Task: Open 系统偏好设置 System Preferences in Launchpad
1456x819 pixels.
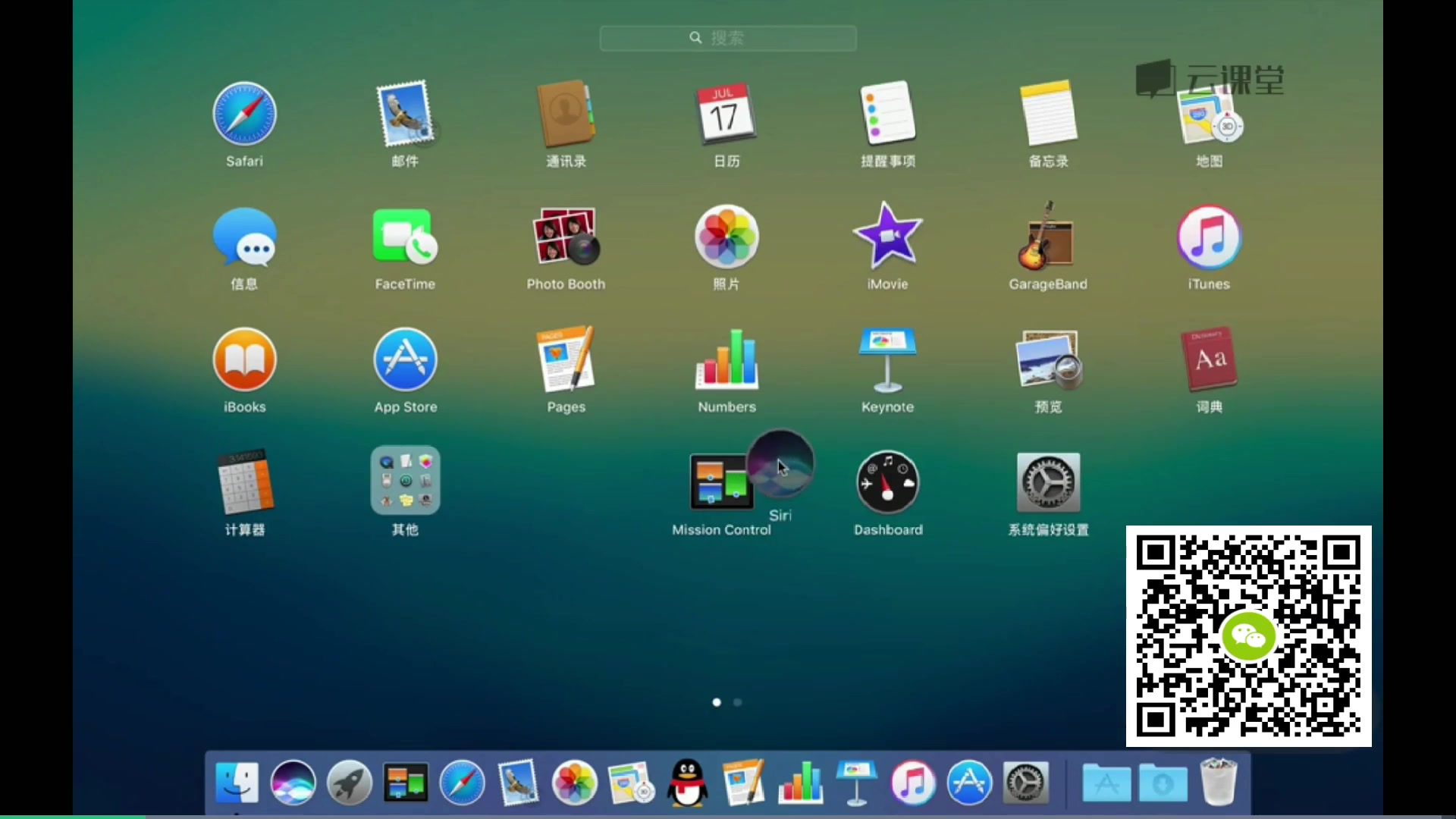Action: pos(1048,482)
